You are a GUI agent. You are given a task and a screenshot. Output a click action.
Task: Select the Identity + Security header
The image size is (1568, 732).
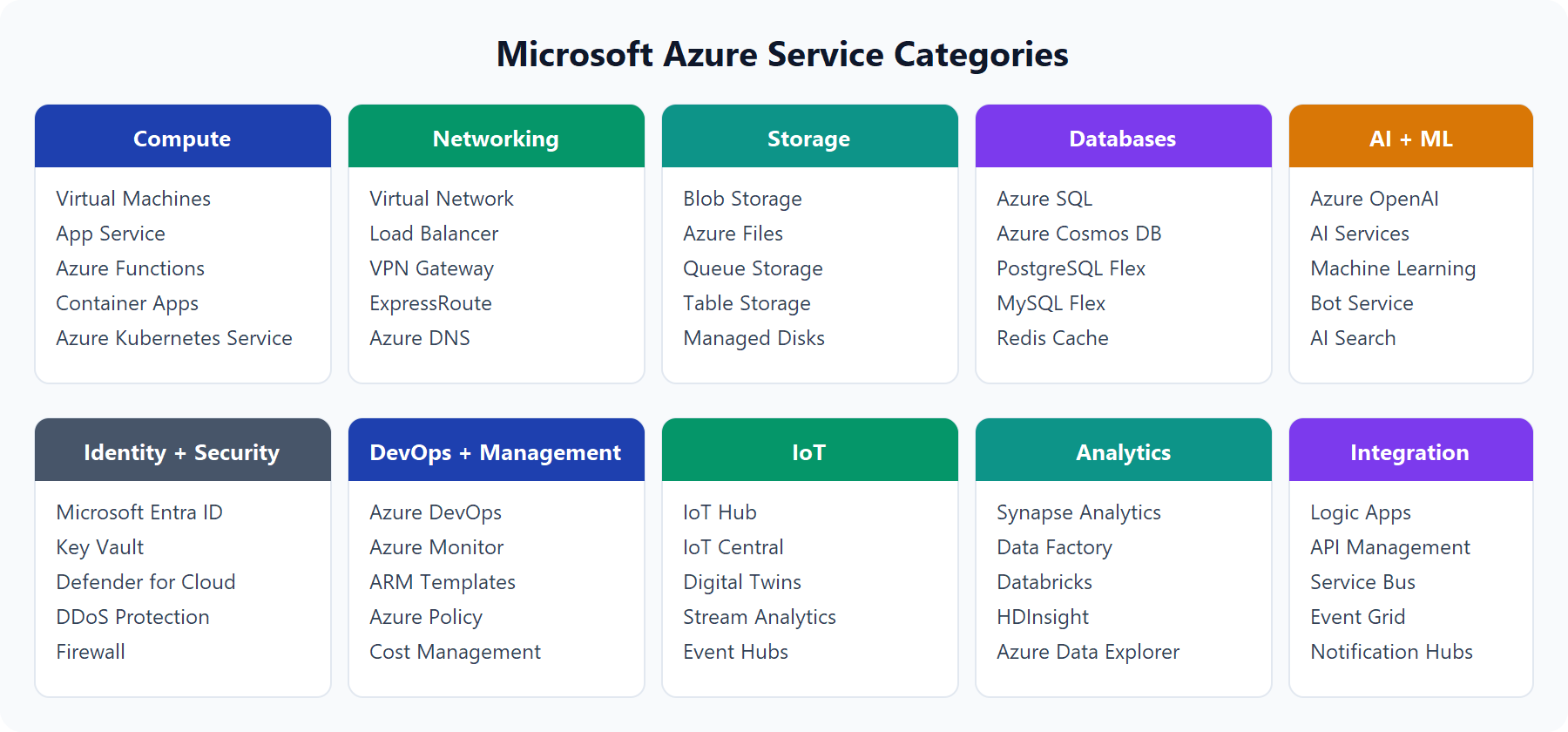coord(183,451)
